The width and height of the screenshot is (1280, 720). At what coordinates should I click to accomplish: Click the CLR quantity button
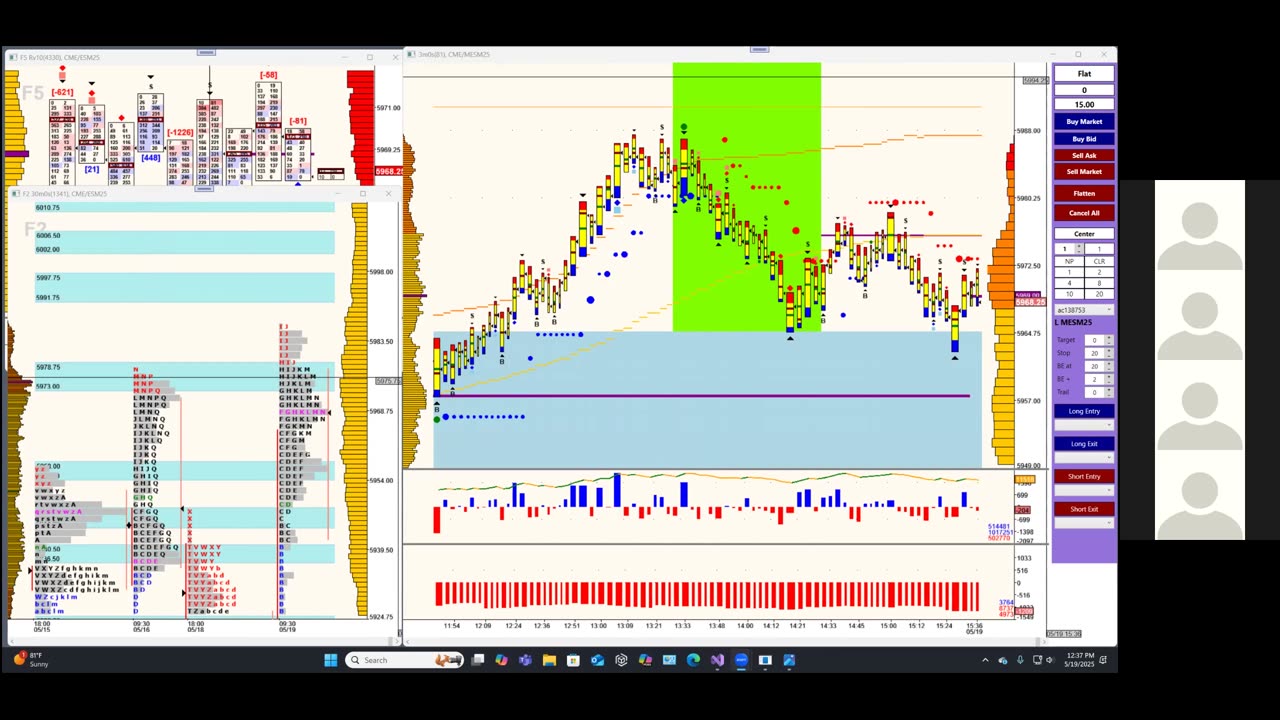tap(1099, 261)
